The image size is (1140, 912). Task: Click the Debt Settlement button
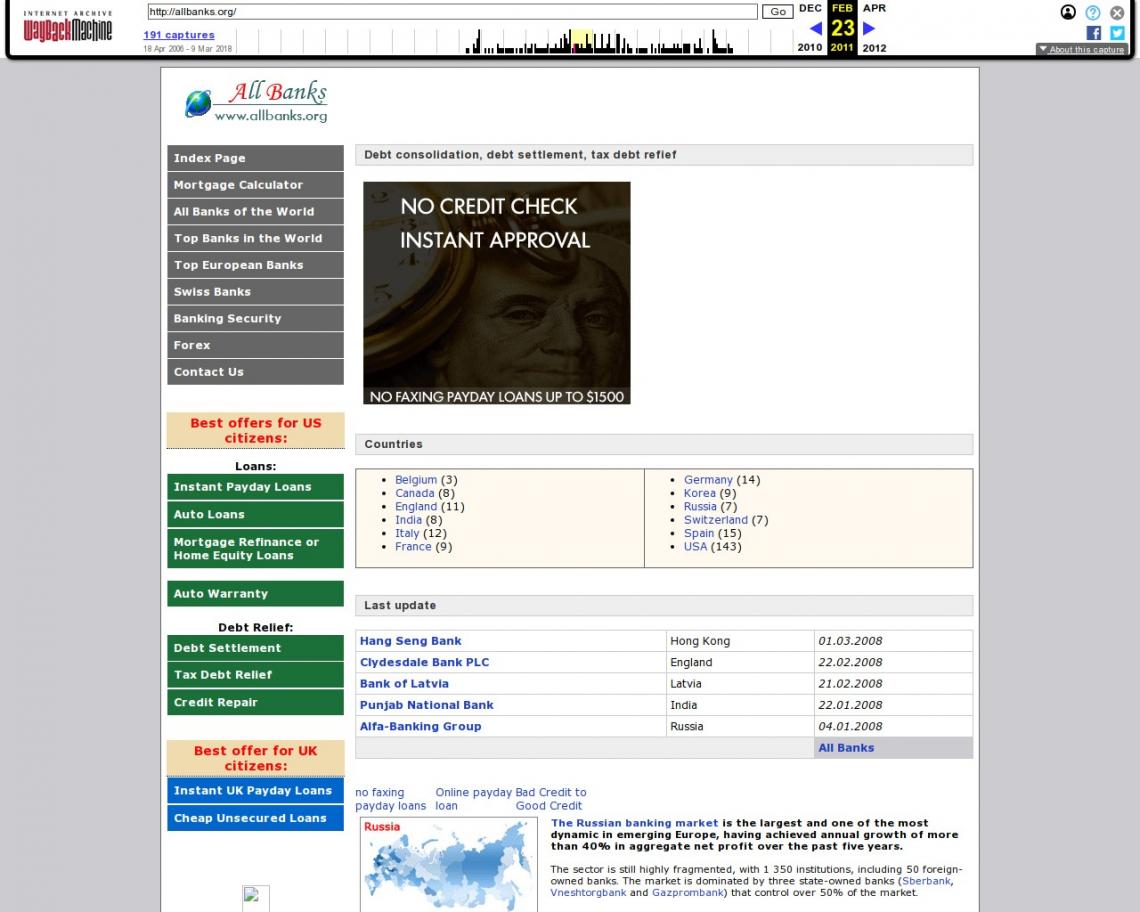click(255, 648)
